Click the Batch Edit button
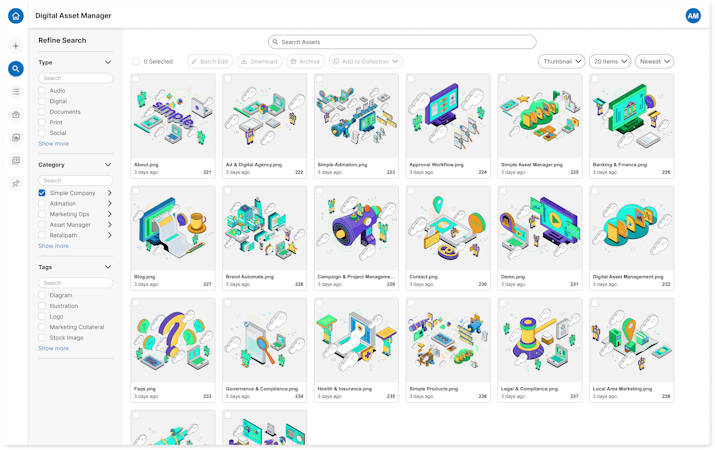The image size is (715, 450). pyautogui.click(x=210, y=62)
